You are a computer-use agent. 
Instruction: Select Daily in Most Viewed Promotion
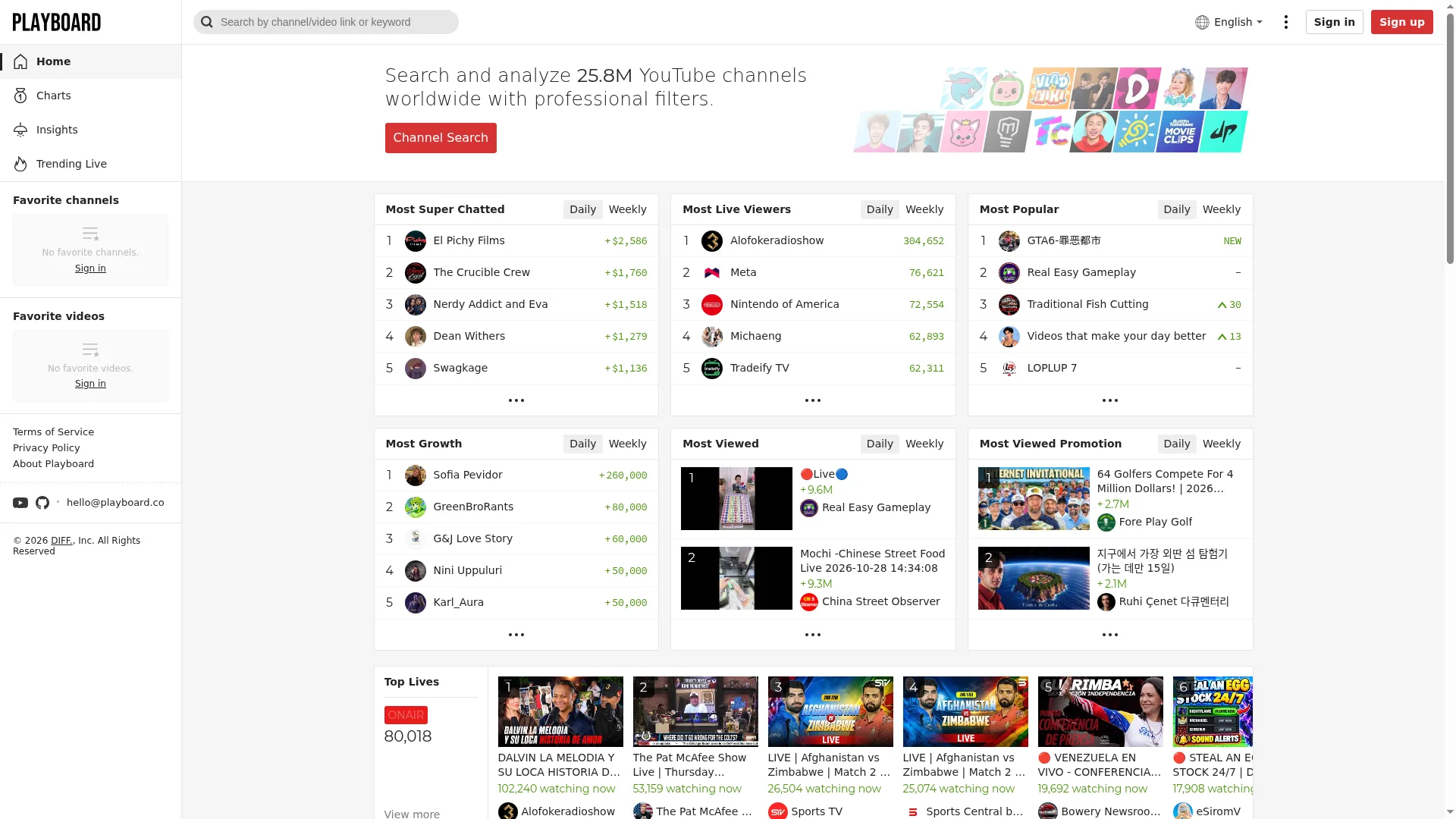click(1177, 444)
